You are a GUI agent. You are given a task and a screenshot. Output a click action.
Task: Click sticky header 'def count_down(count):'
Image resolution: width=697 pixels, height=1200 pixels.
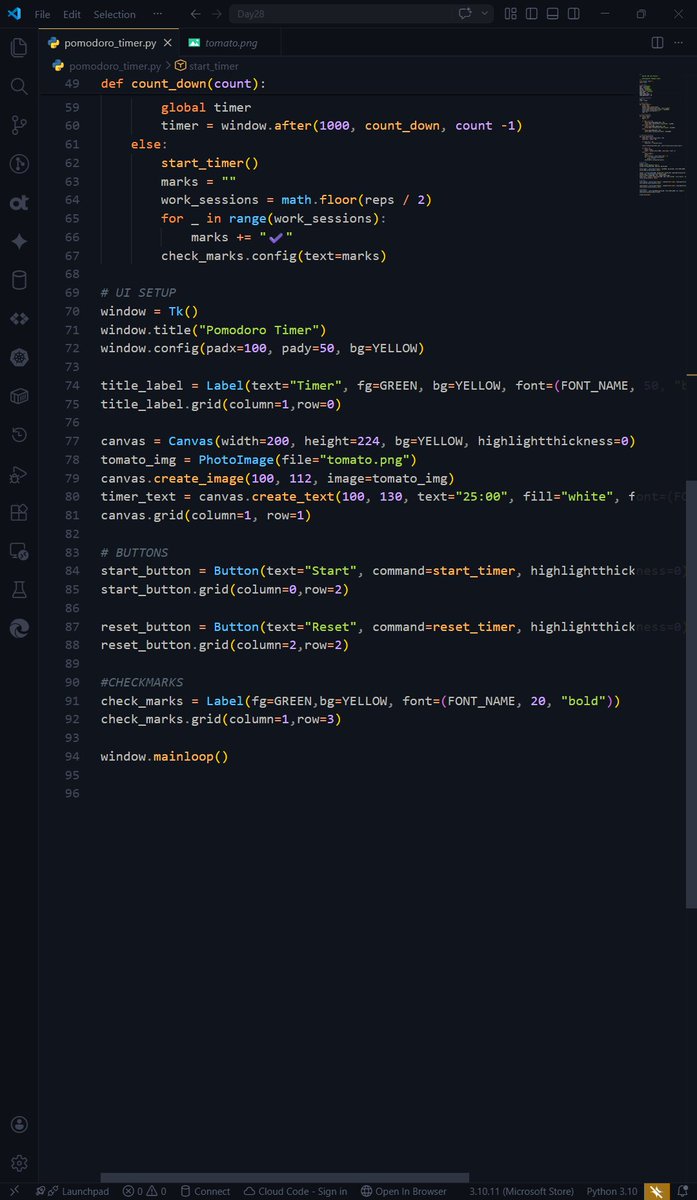(x=183, y=83)
